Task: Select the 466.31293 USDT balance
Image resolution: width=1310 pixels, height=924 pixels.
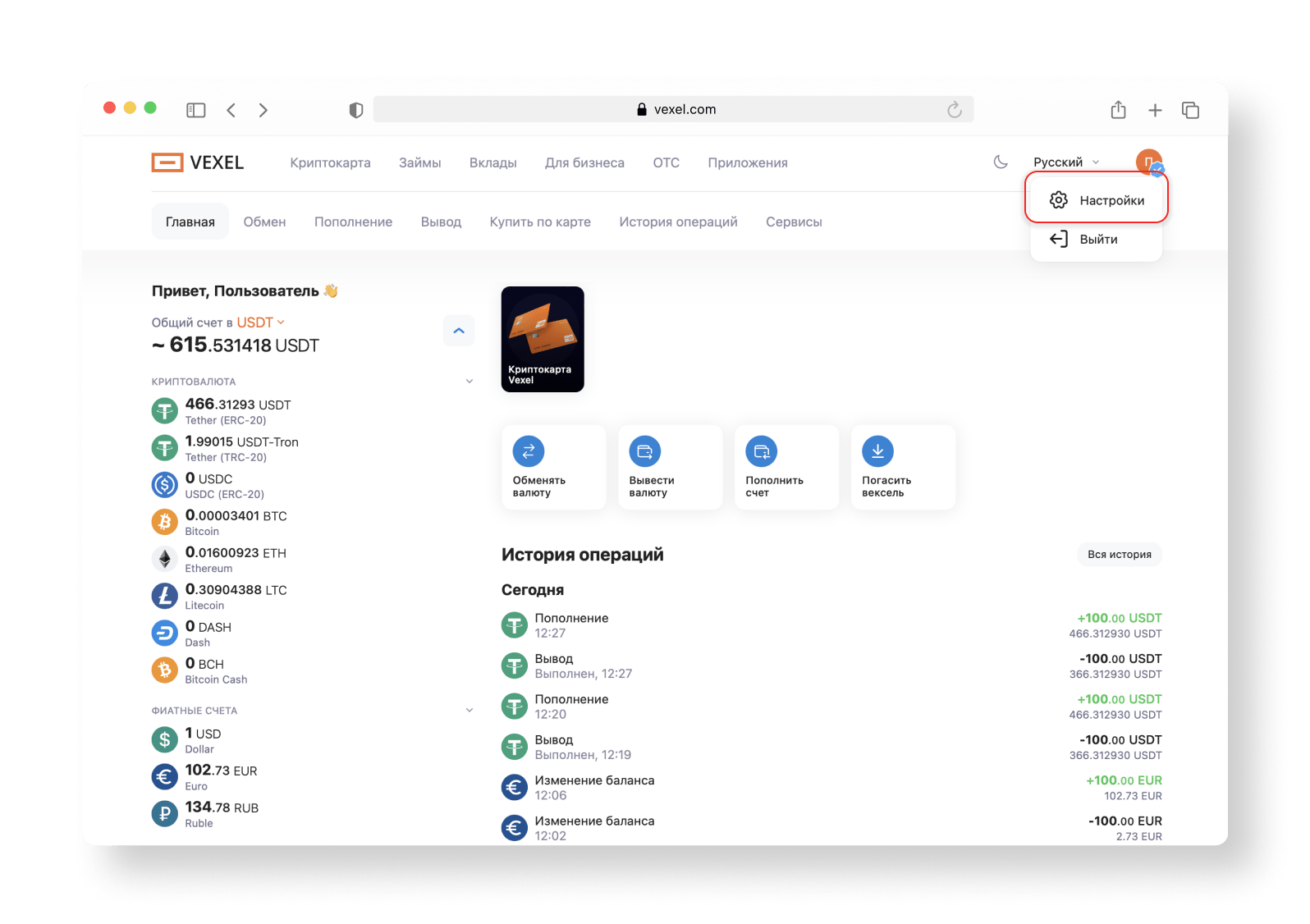Action: pyautogui.click(x=238, y=404)
